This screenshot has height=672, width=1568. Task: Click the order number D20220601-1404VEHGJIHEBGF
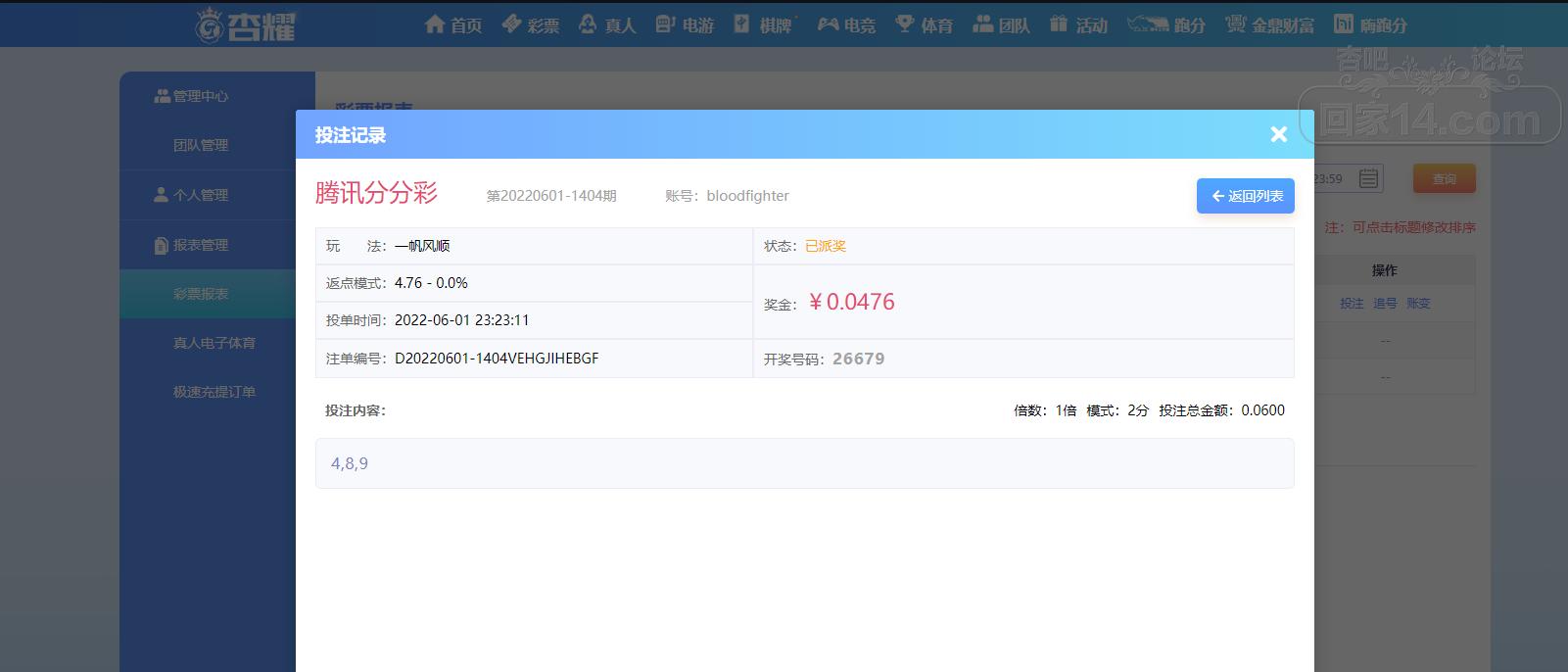point(497,359)
